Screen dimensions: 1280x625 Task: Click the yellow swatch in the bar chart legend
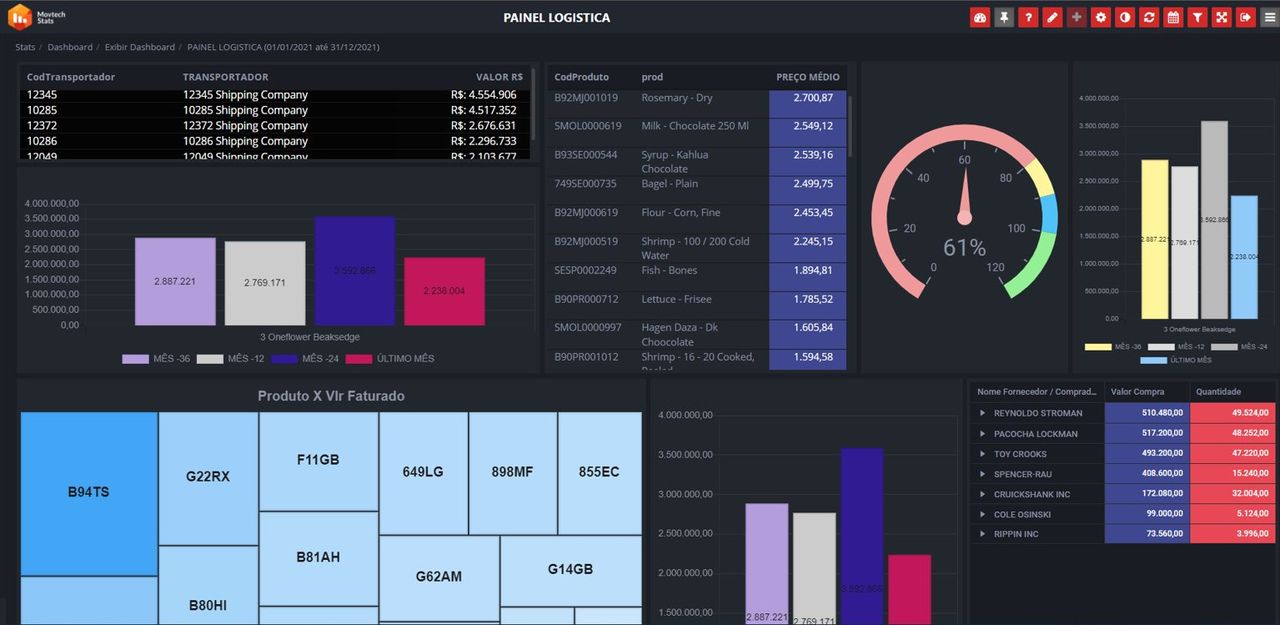point(1098,347)
